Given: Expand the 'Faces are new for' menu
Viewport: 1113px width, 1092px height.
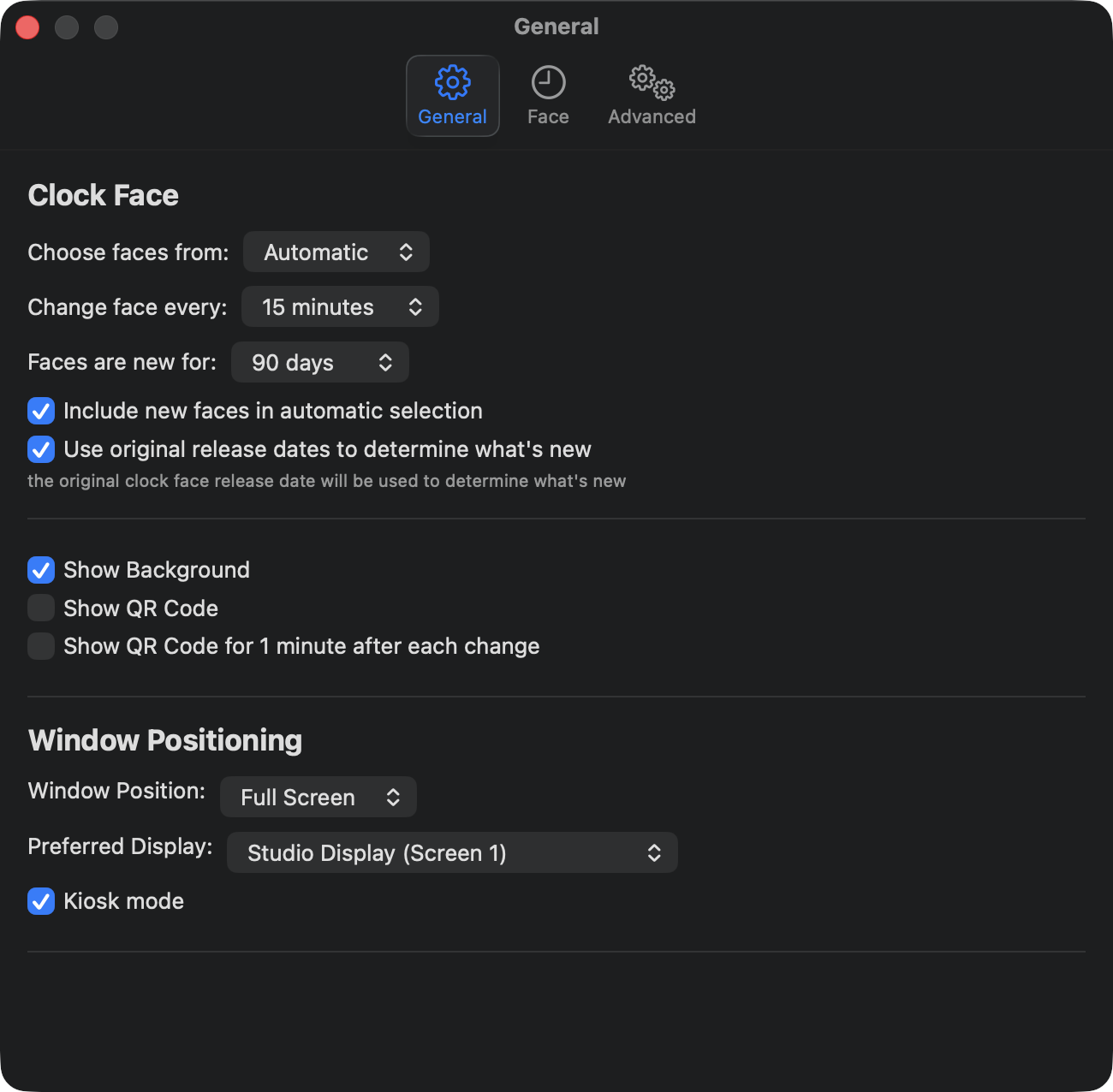Looking at the screenshot, I should (x=319, y=362).
